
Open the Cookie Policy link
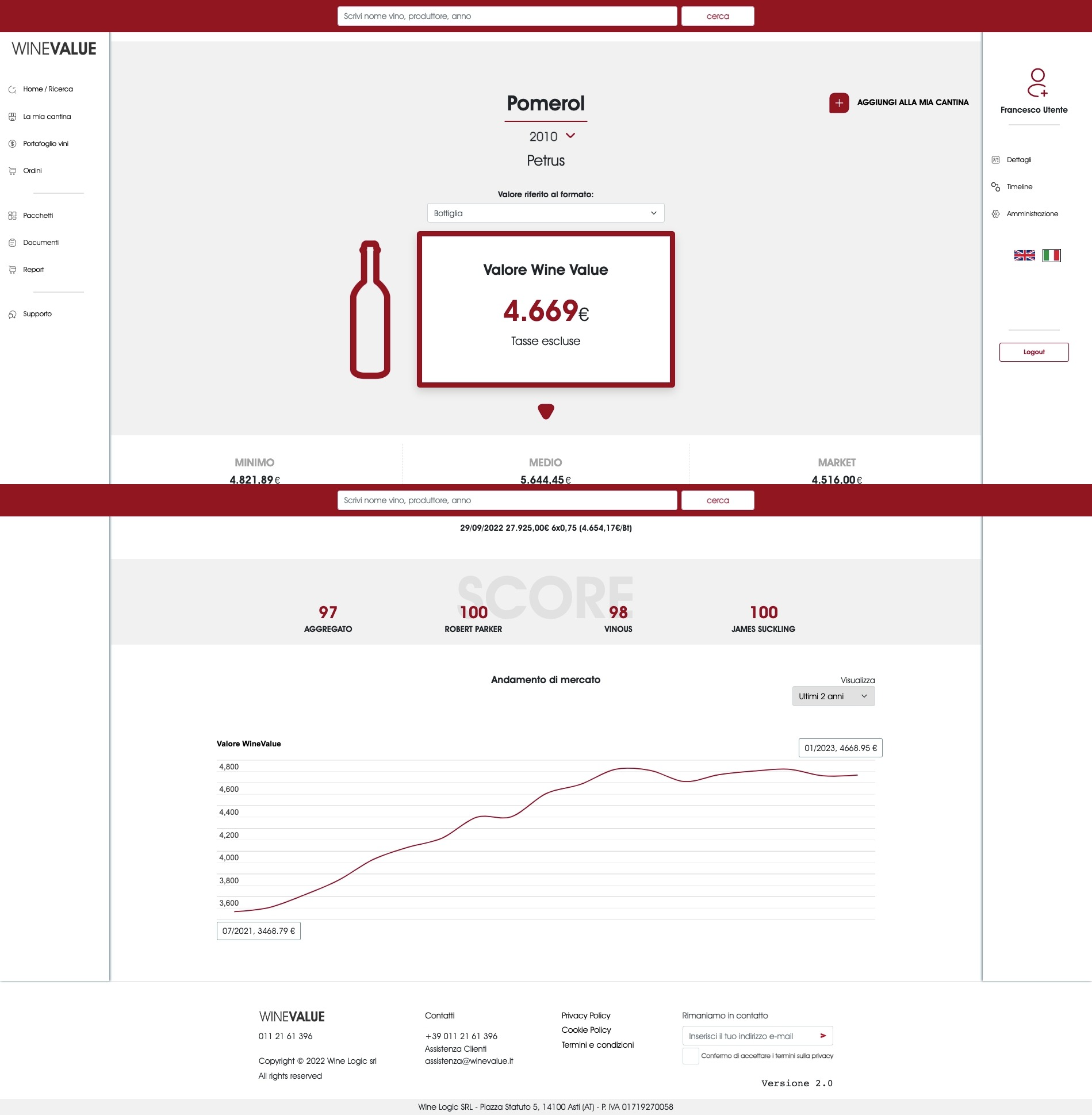pos(586,1030)
